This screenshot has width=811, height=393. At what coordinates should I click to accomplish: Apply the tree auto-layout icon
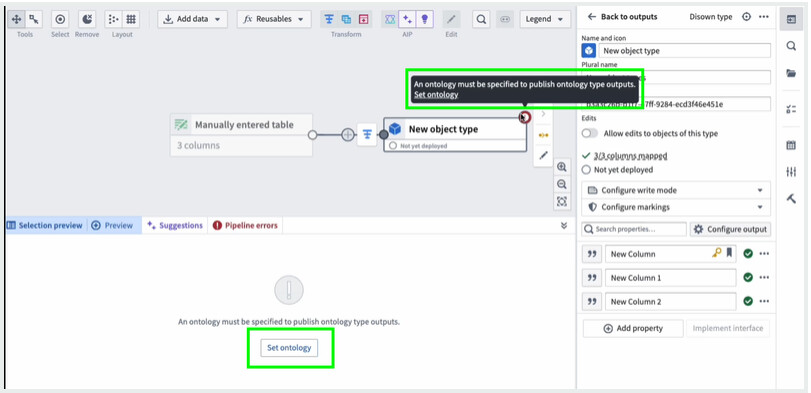click(x=113, y=19)
